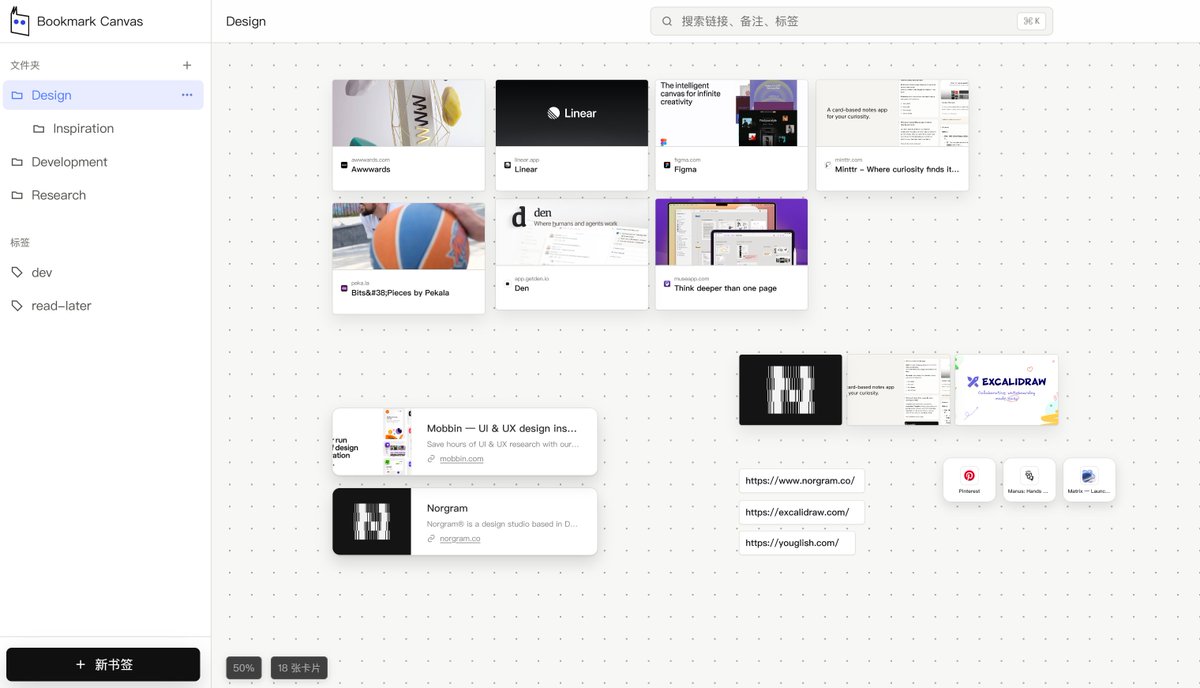Viewport: 1200px width, 688px height.
Task: Click the 'Minttr – Where curiosity finds it' title
Action: click(897, 169)
